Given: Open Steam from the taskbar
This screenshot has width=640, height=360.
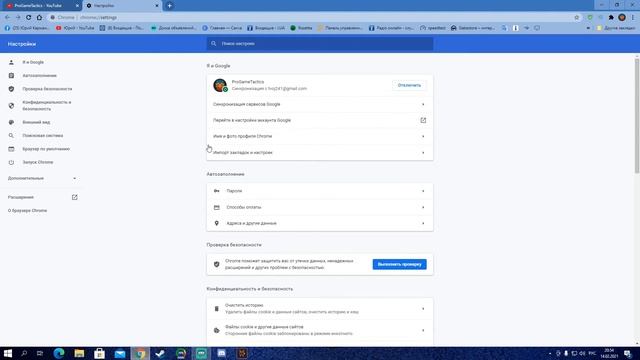Looking at the screenshot, I should (160, 353).
